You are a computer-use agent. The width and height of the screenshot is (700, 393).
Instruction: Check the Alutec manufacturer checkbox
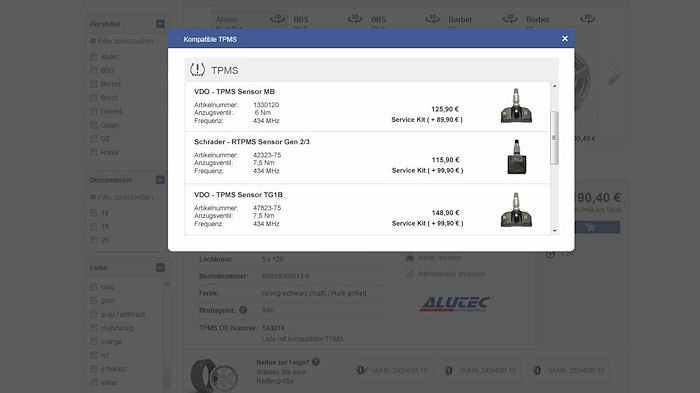point(93,57)
